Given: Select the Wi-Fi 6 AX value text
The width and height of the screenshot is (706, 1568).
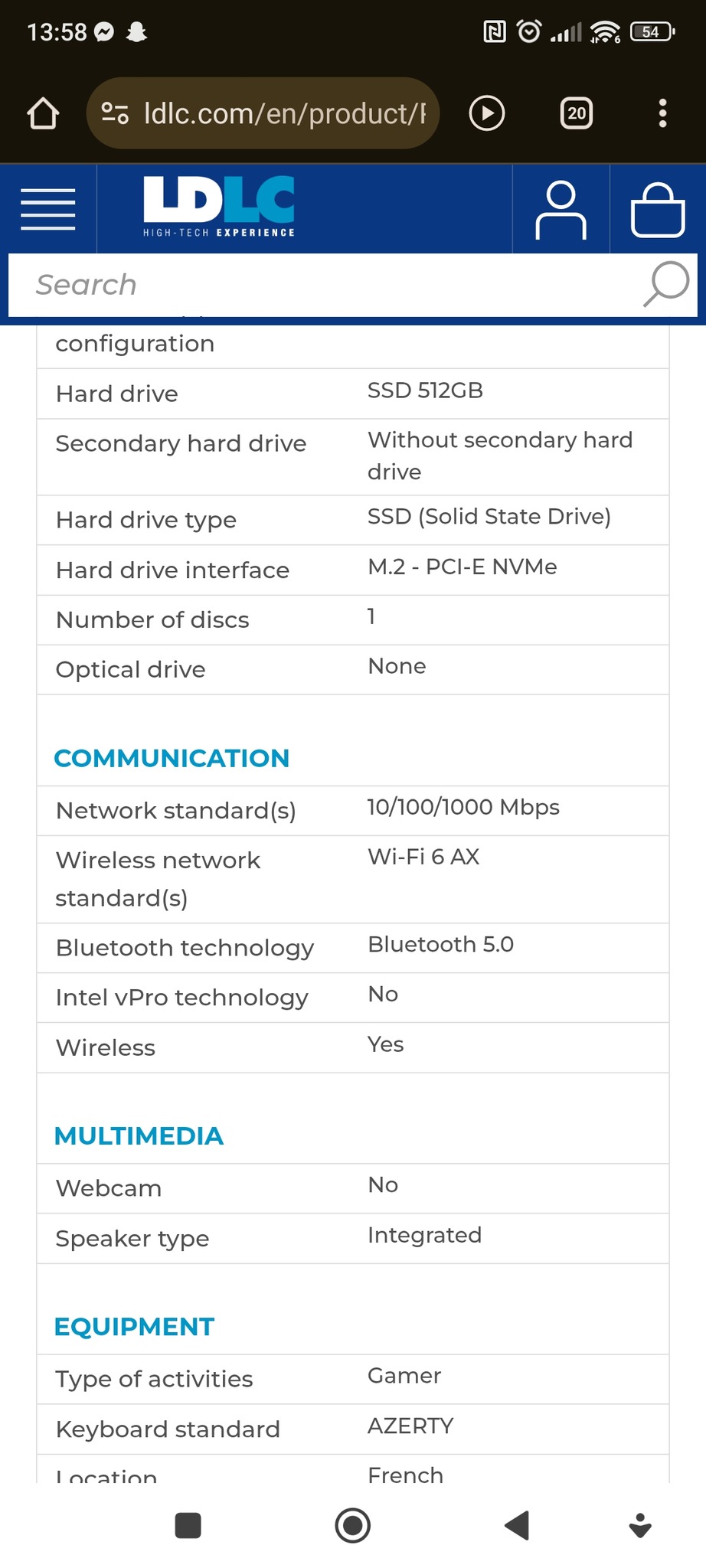Looking at the screenshot, I should coord(423,857).
